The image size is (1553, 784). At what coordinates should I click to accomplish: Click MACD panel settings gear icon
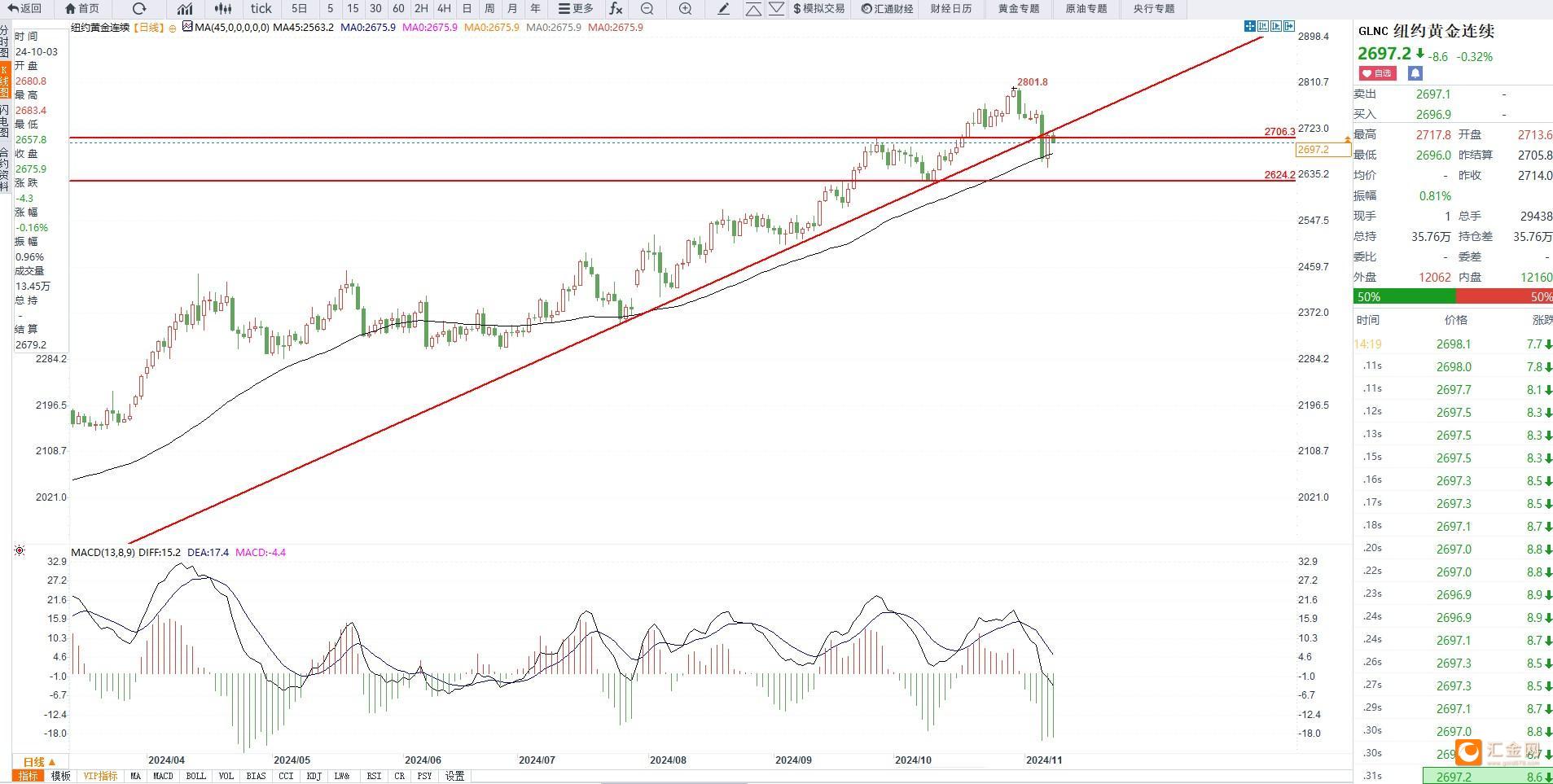(20, 551)
